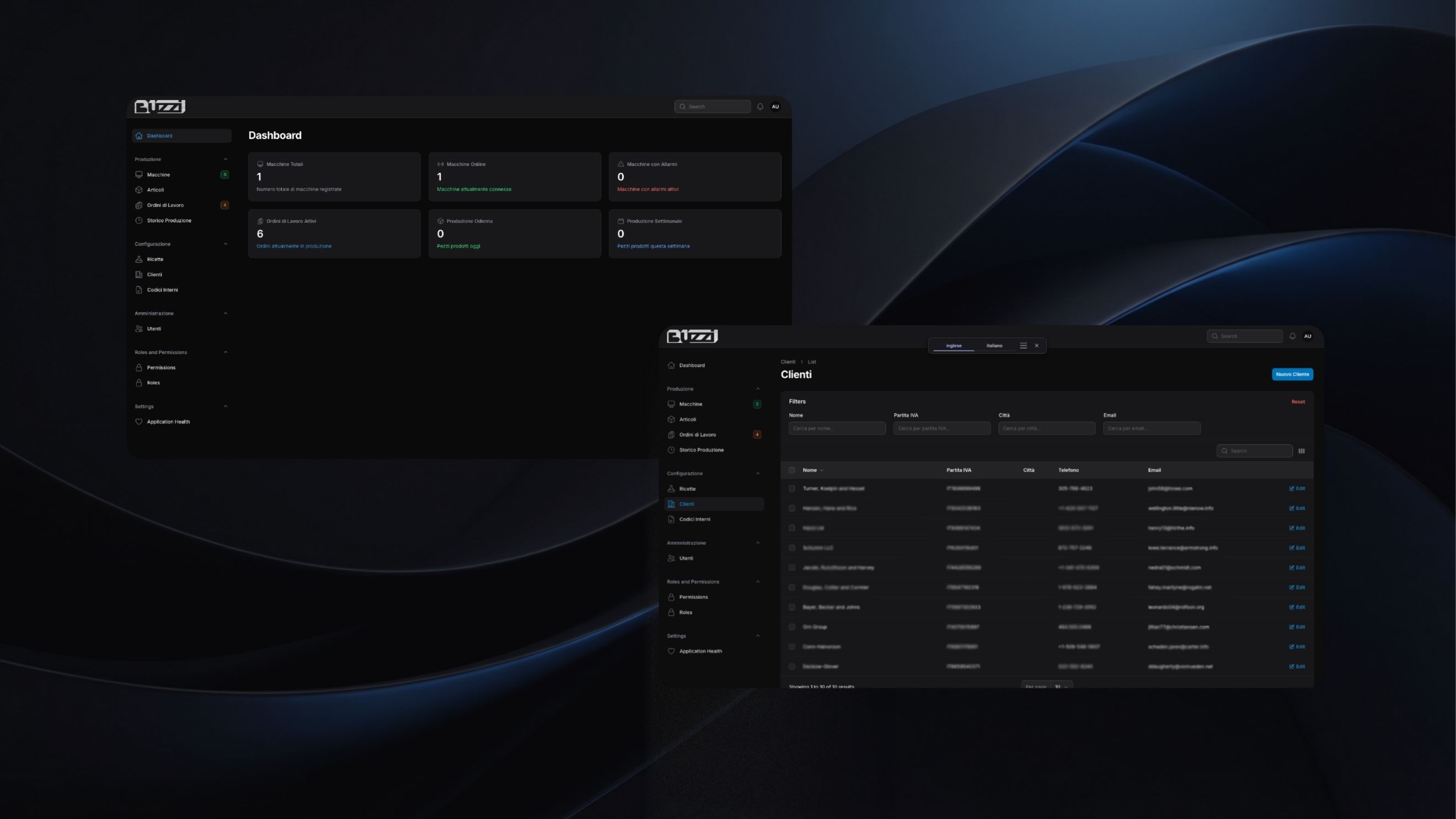Open Utenti in Dashboard window sidebar
1456x819 pixels.
[x=154, y=328]
